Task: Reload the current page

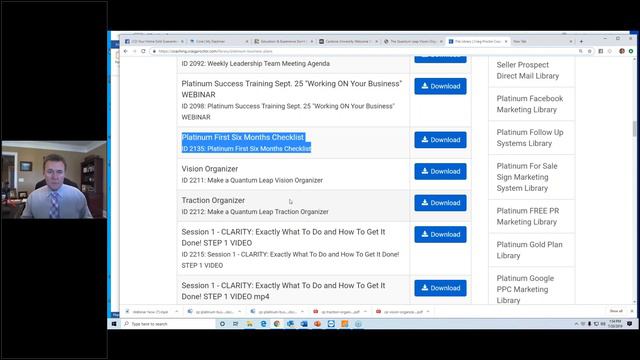Action: (143, 51)
